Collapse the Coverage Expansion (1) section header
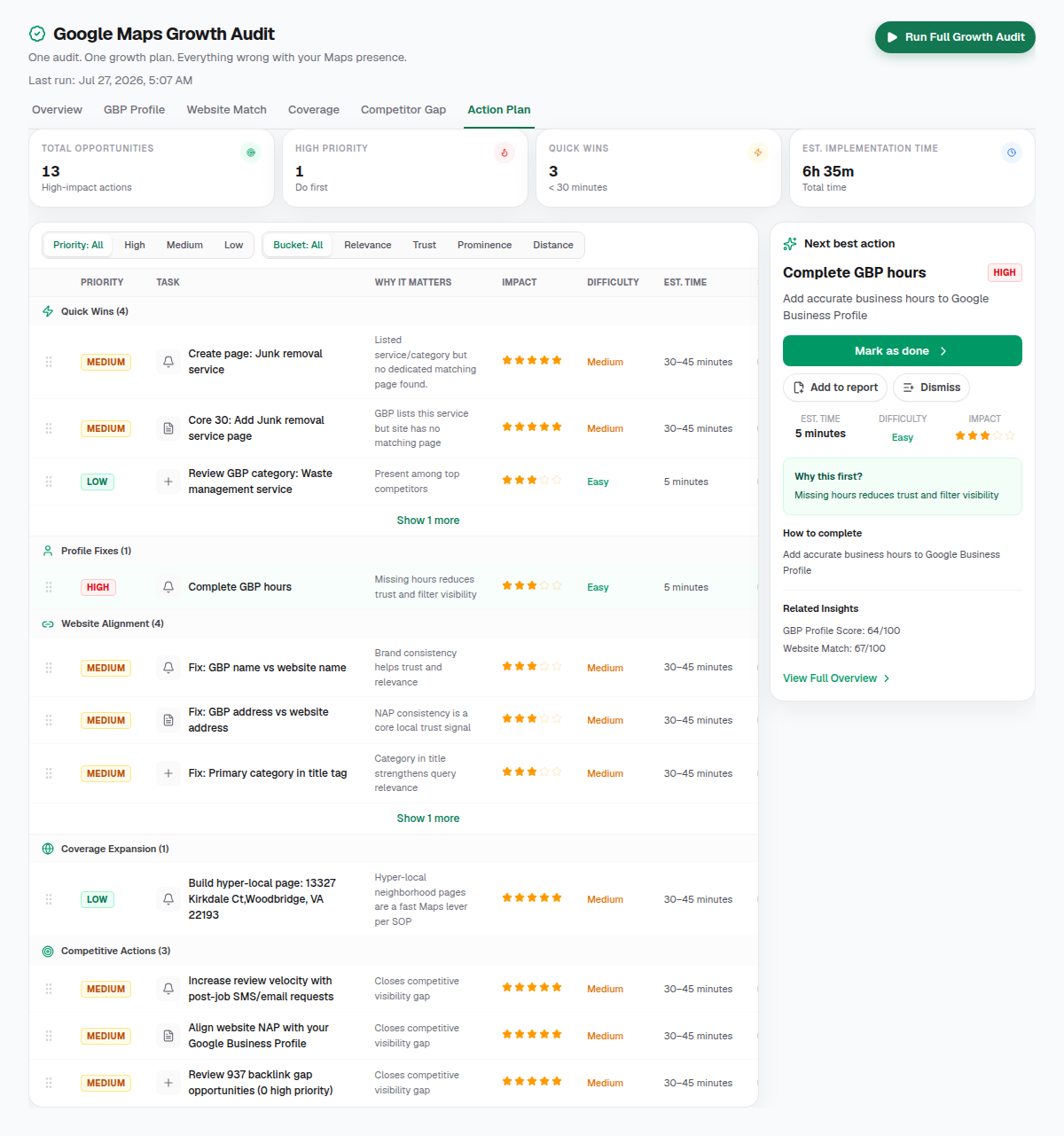 click(394, 849)
